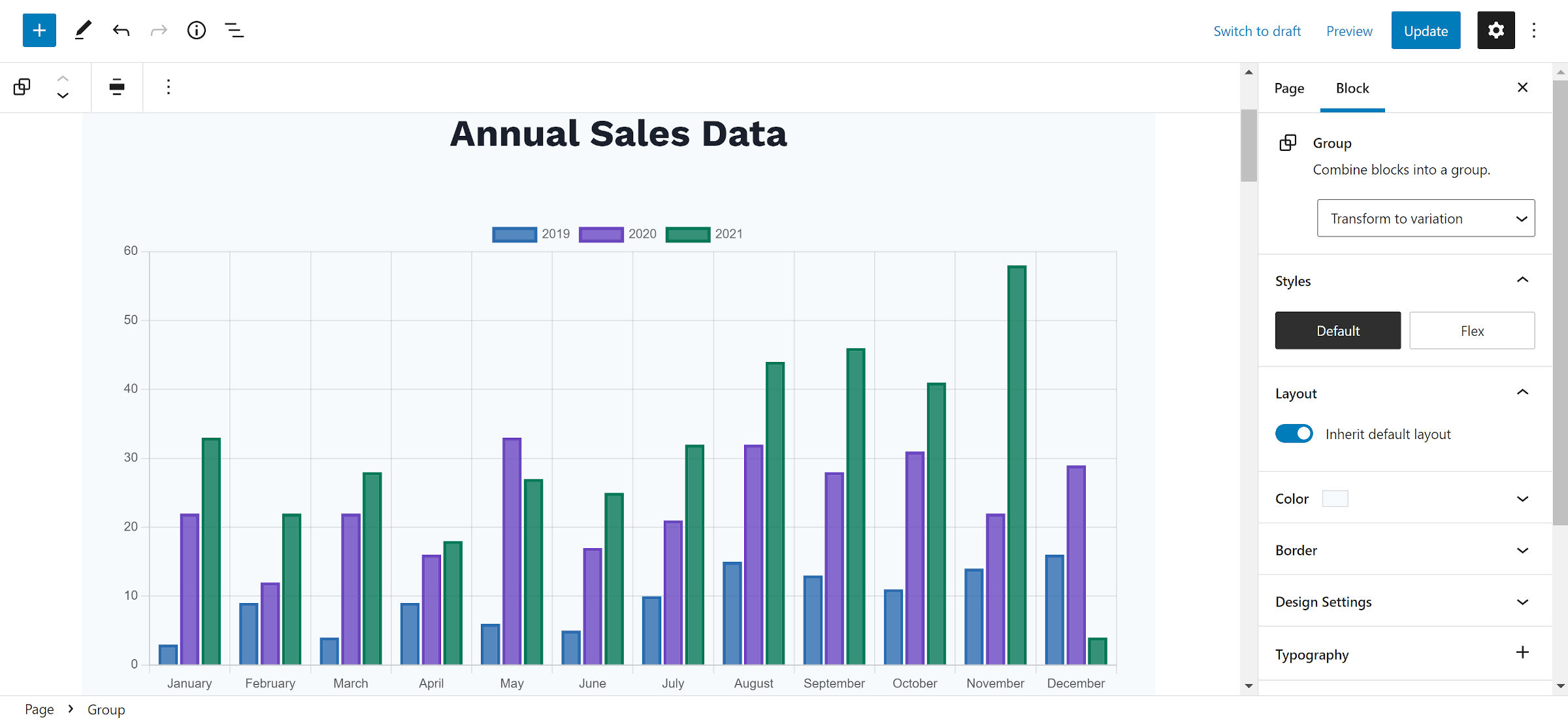Image resolution: width=1568 pixels, height=720 pixels.
Task: Click the Update button
Action: pos(1426,31)
